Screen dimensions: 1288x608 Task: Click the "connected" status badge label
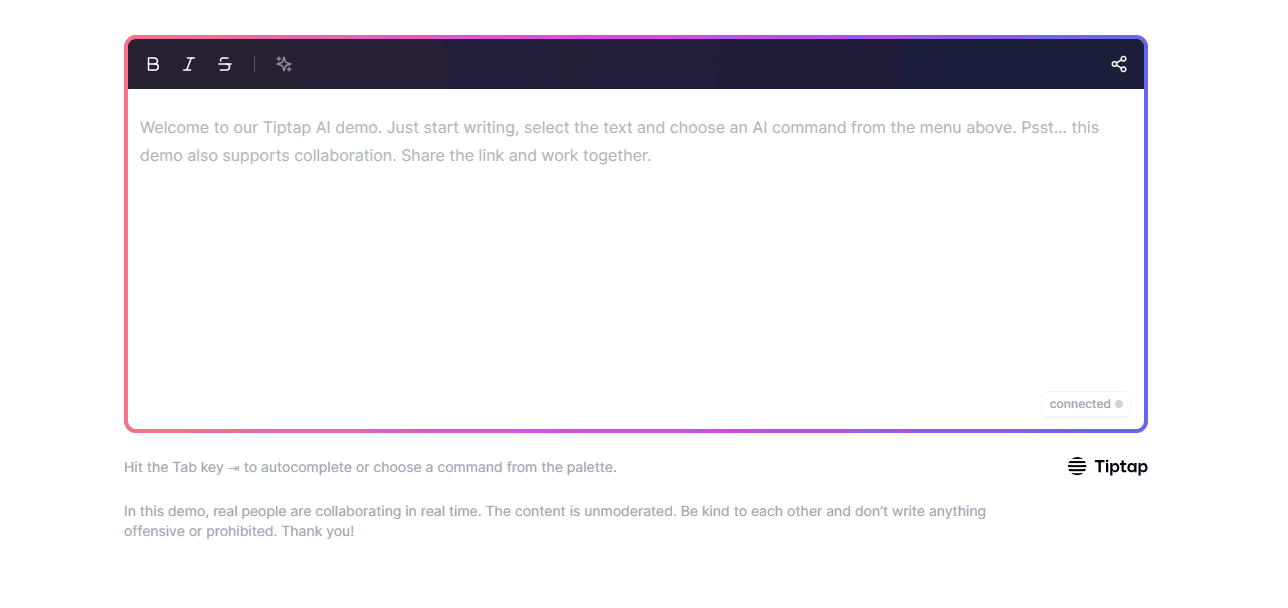pos(1080,404)
